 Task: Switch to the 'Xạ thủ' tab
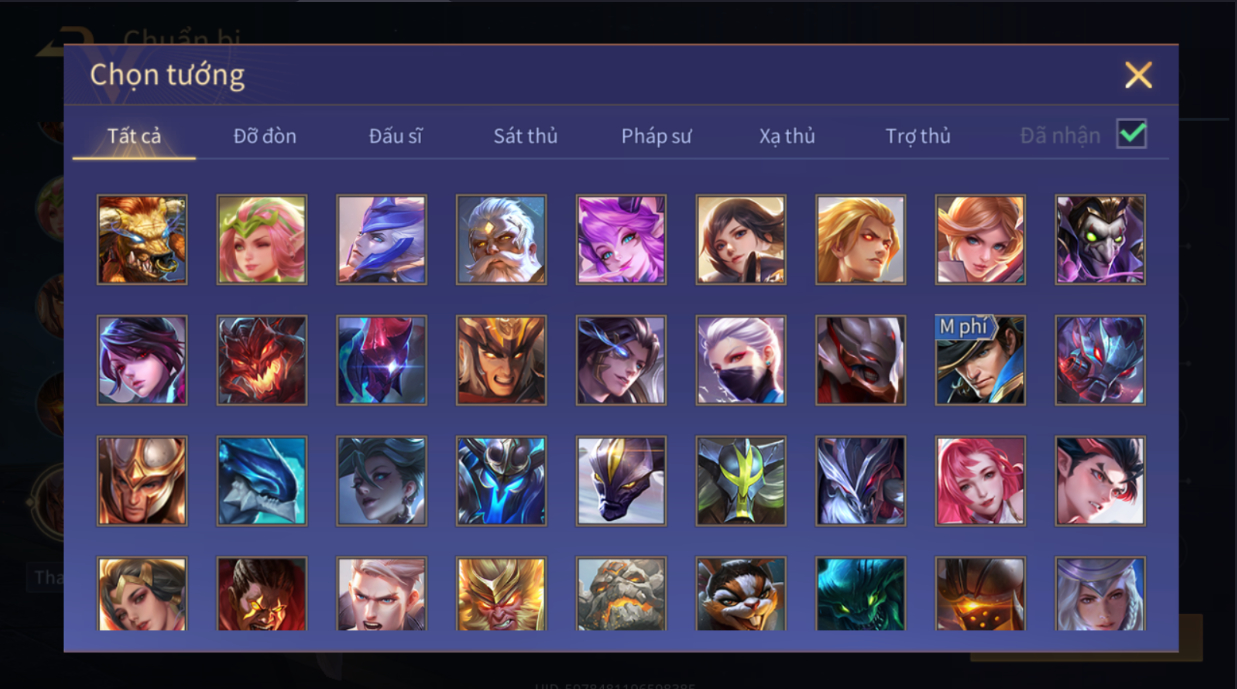(787, 136)
